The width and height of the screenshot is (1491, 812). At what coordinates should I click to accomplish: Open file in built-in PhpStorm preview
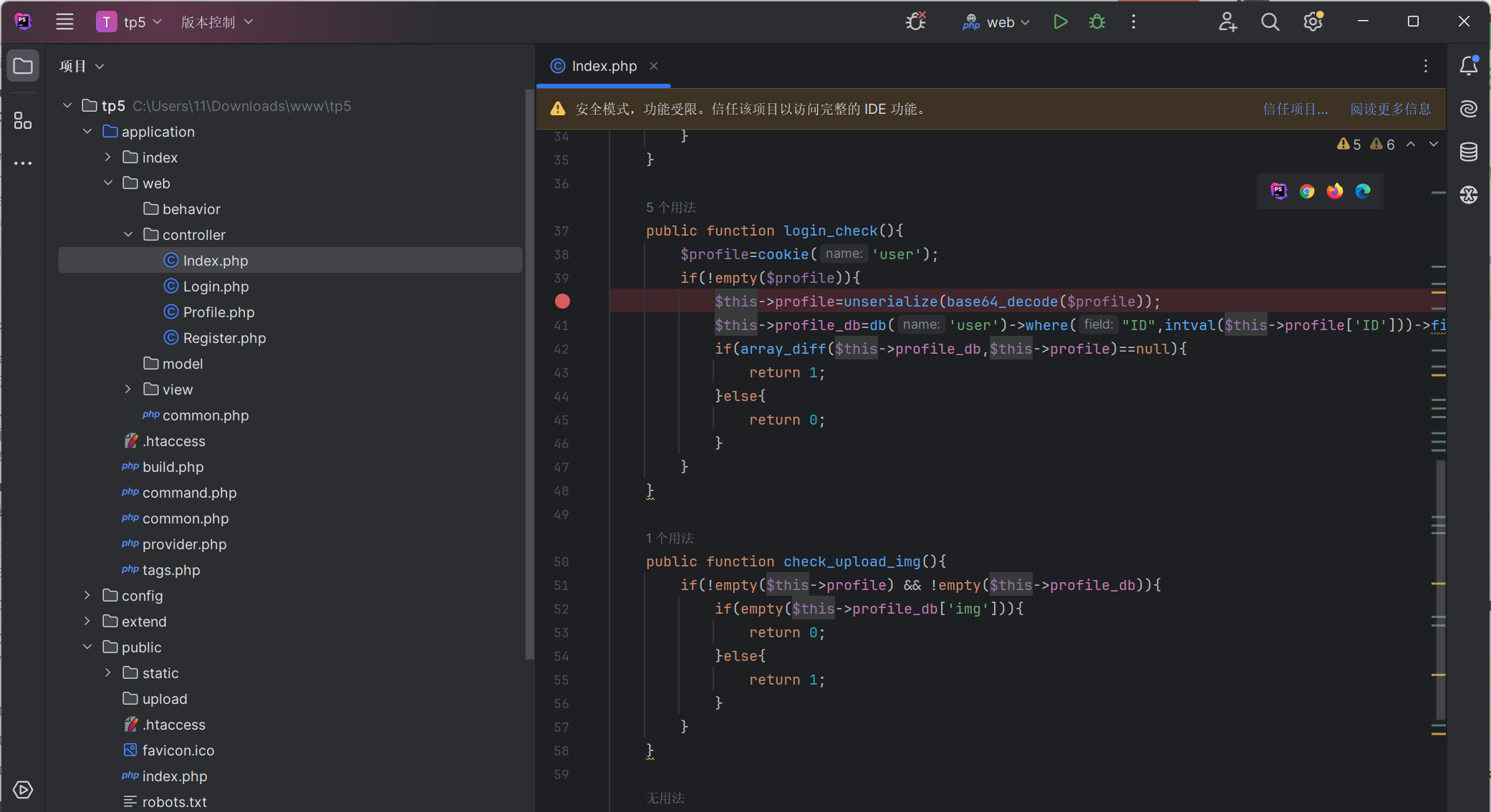click(1279, 191)
